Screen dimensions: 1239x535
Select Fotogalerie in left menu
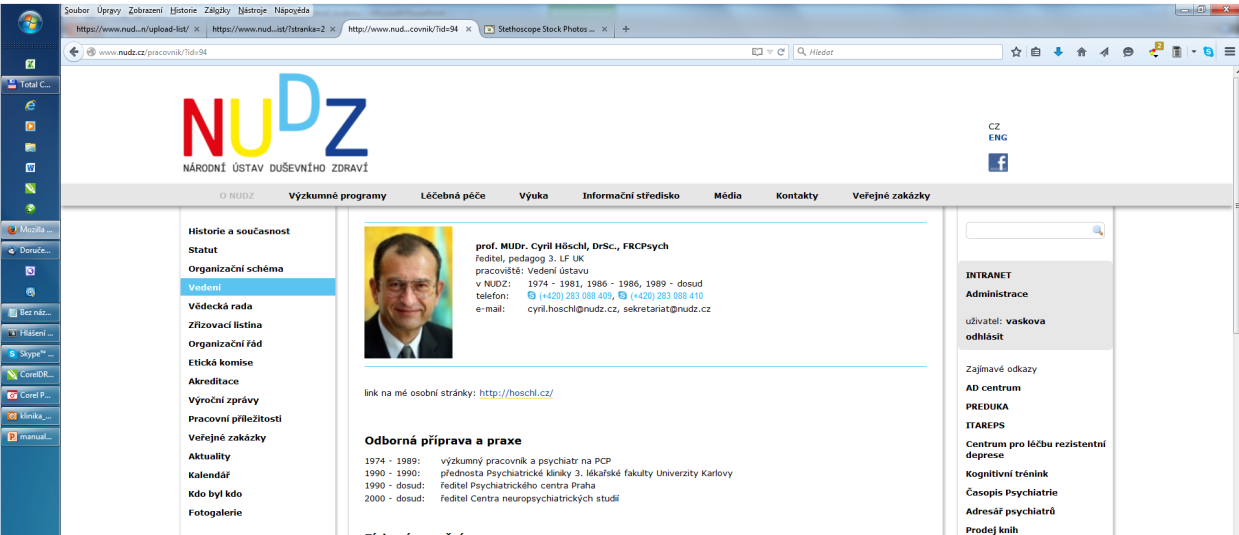click(x=215, y=512)
